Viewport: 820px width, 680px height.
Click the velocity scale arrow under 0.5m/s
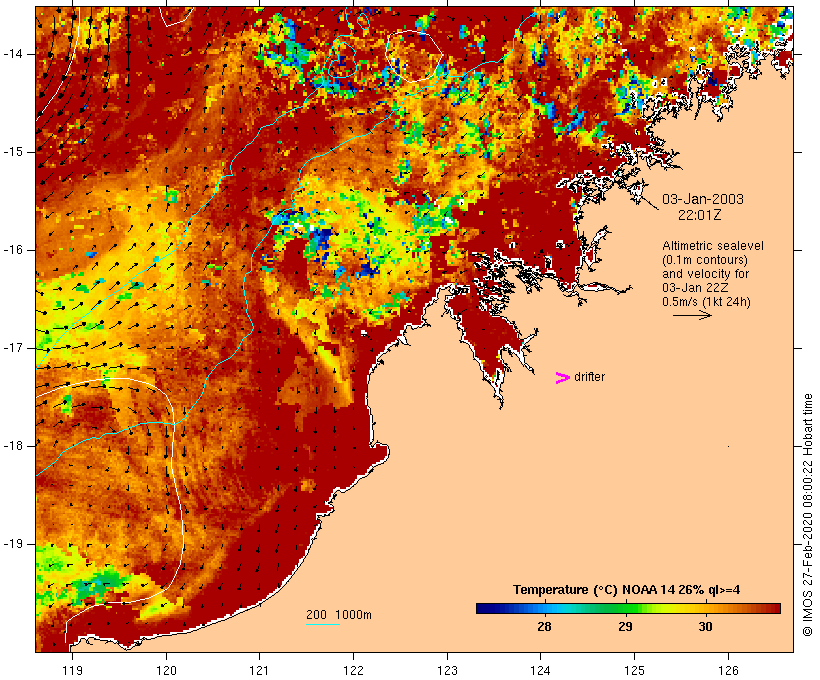[692, 315]
